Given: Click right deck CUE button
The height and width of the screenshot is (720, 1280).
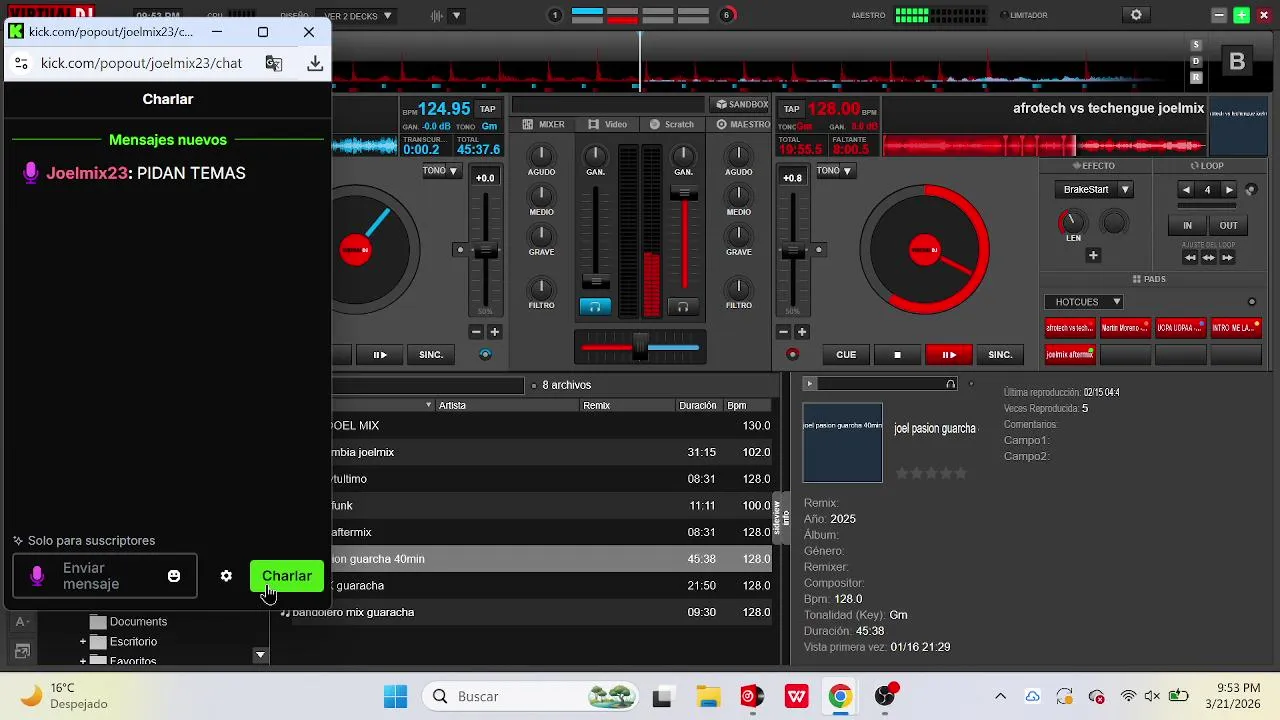Looking at the screenshot, I should tap(846, 354).
